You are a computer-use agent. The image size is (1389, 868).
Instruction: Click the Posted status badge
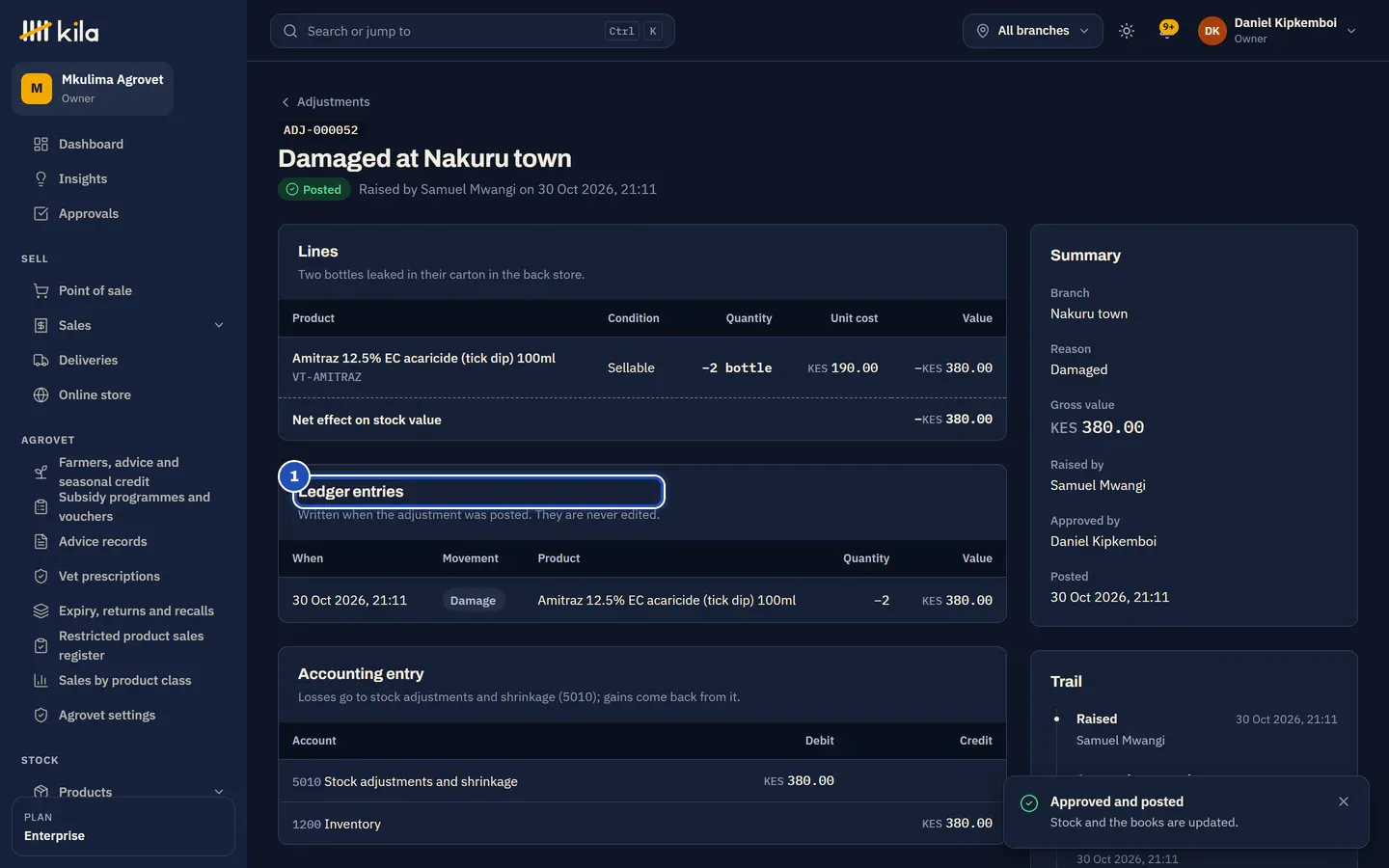click(314, 190)
